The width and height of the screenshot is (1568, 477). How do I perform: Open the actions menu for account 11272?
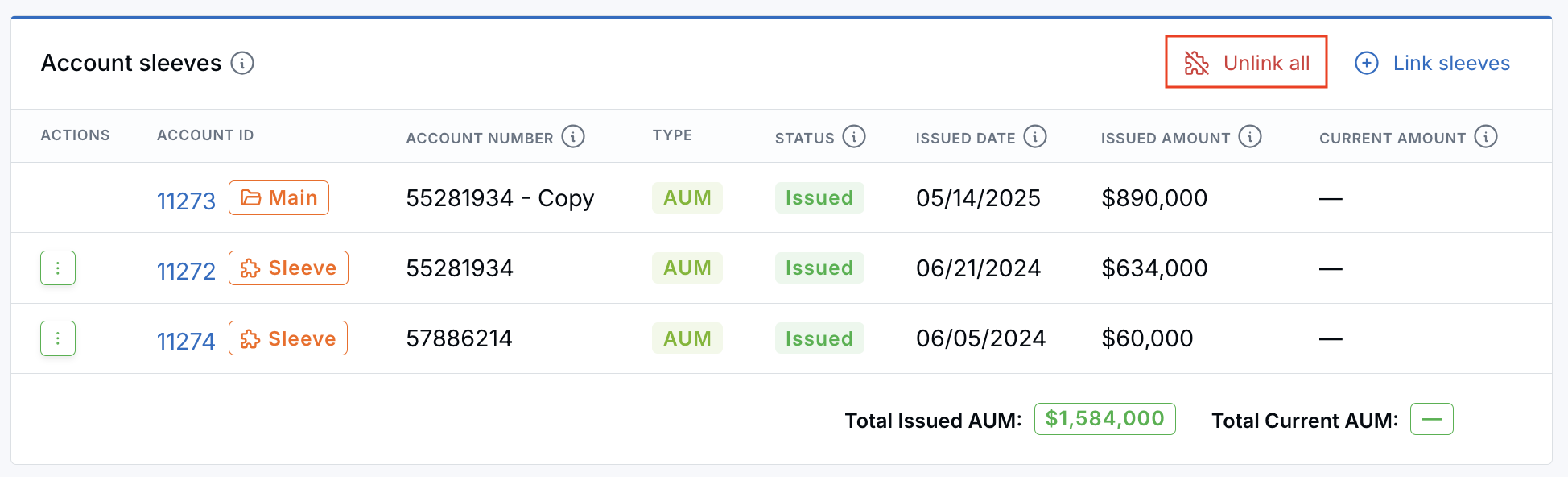(x=58, y=268)
